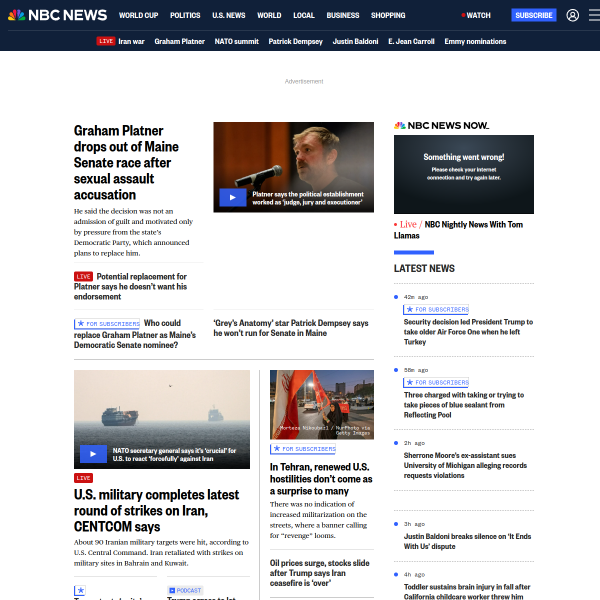Play the Graham Platner video
600x600 pixels.
[233, 197]
